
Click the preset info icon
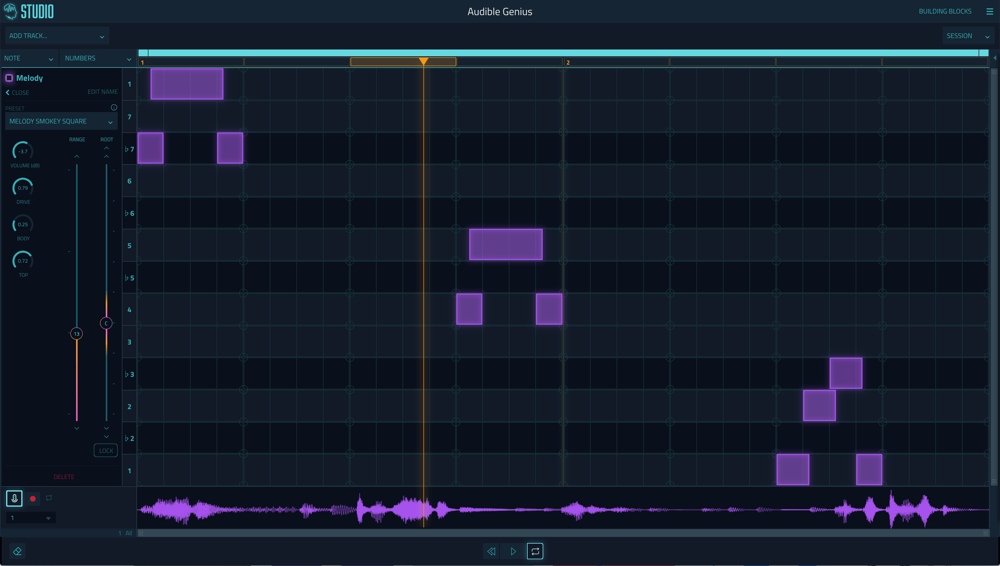coord(114,107)
